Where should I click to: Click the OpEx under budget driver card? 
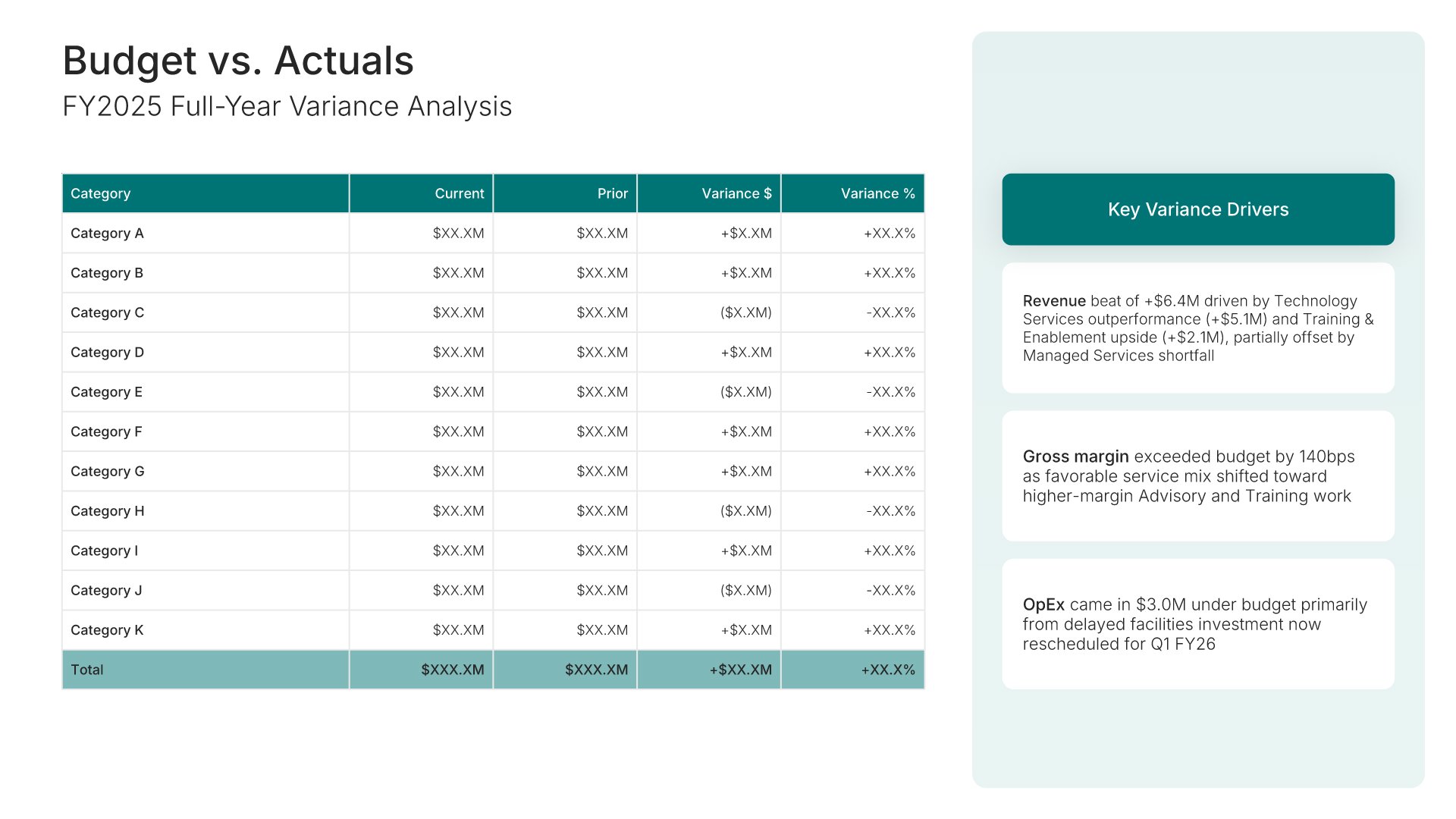pos(1197,624)
